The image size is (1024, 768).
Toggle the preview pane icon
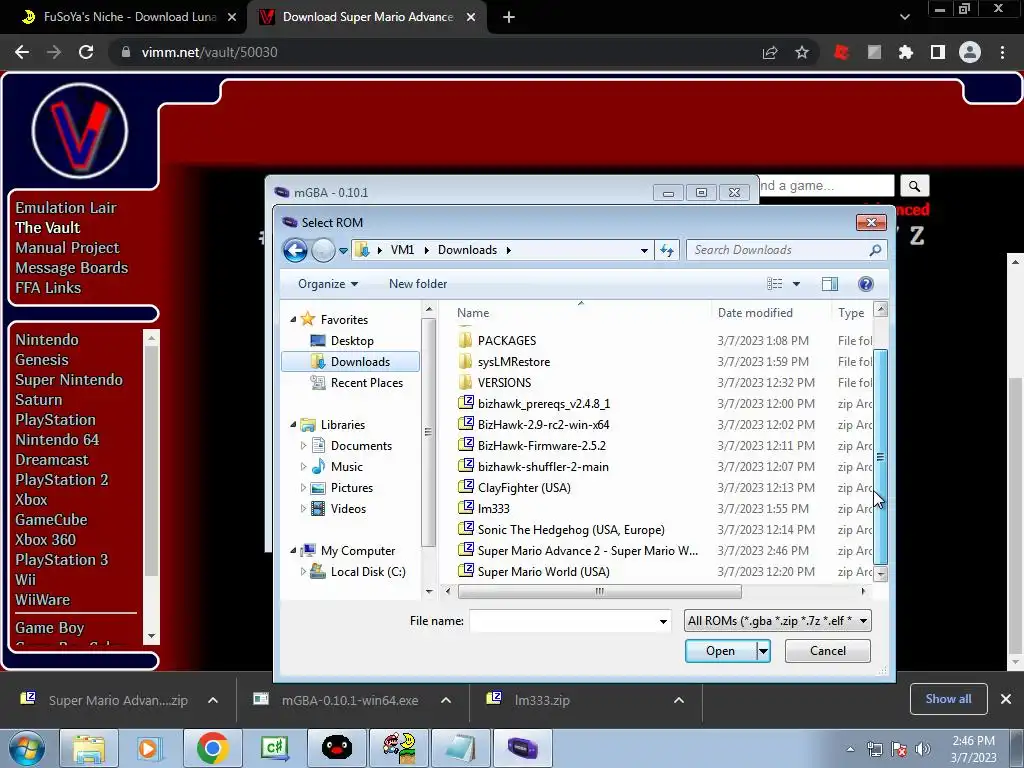[x=829, y=284]
